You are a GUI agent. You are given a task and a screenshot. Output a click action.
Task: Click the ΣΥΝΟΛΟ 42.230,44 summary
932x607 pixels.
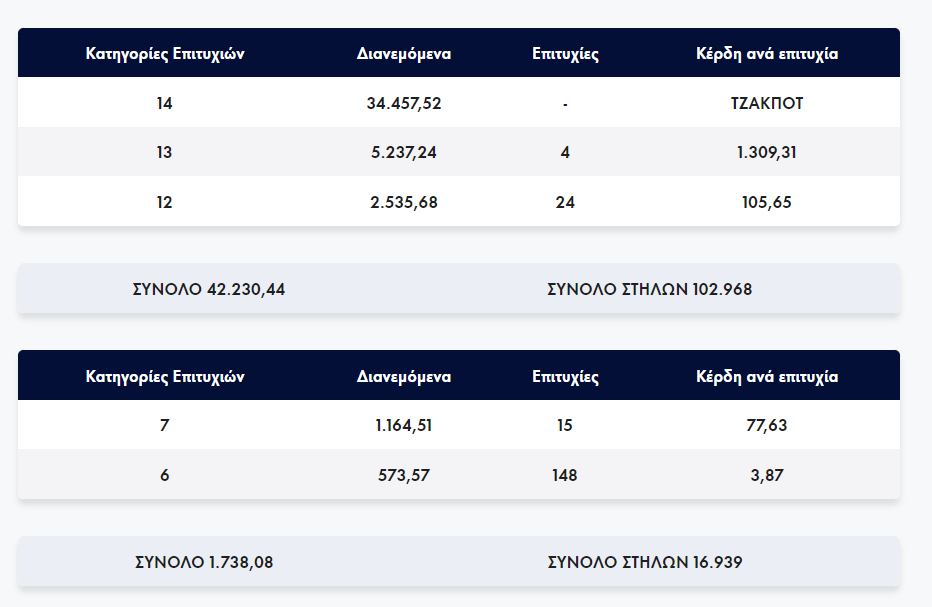coord(209,289)
